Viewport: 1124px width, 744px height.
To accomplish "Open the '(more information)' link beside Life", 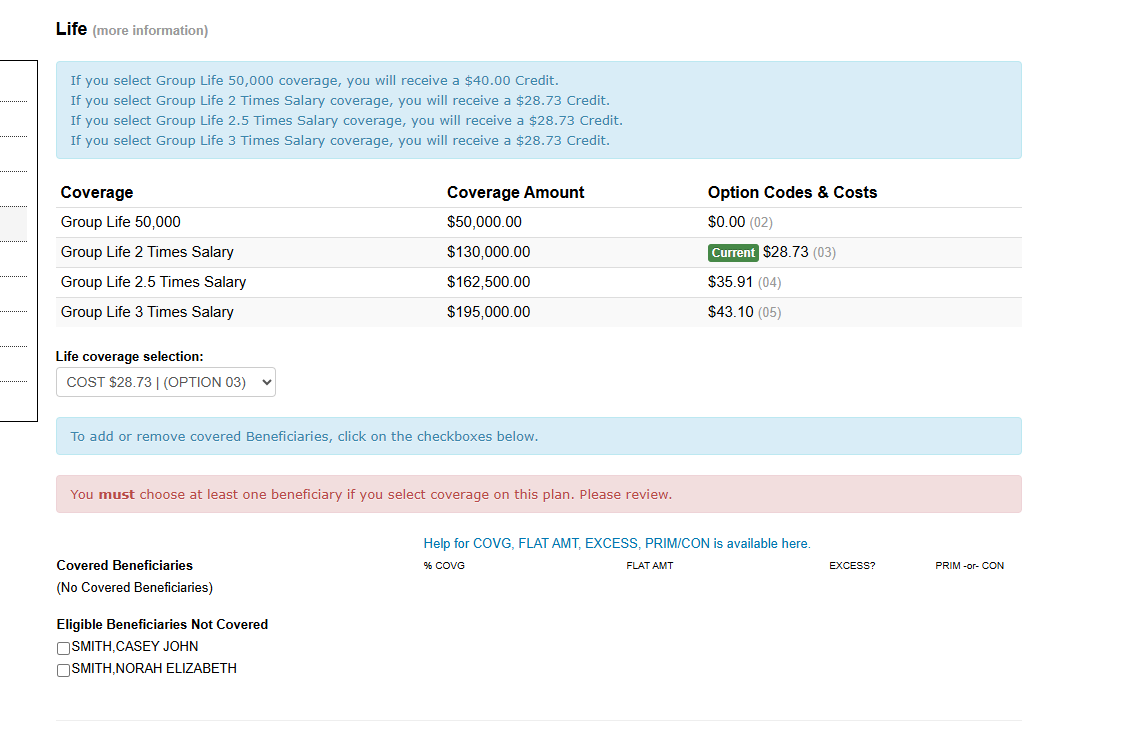I will pyautogui.click(x=148, y=31).
